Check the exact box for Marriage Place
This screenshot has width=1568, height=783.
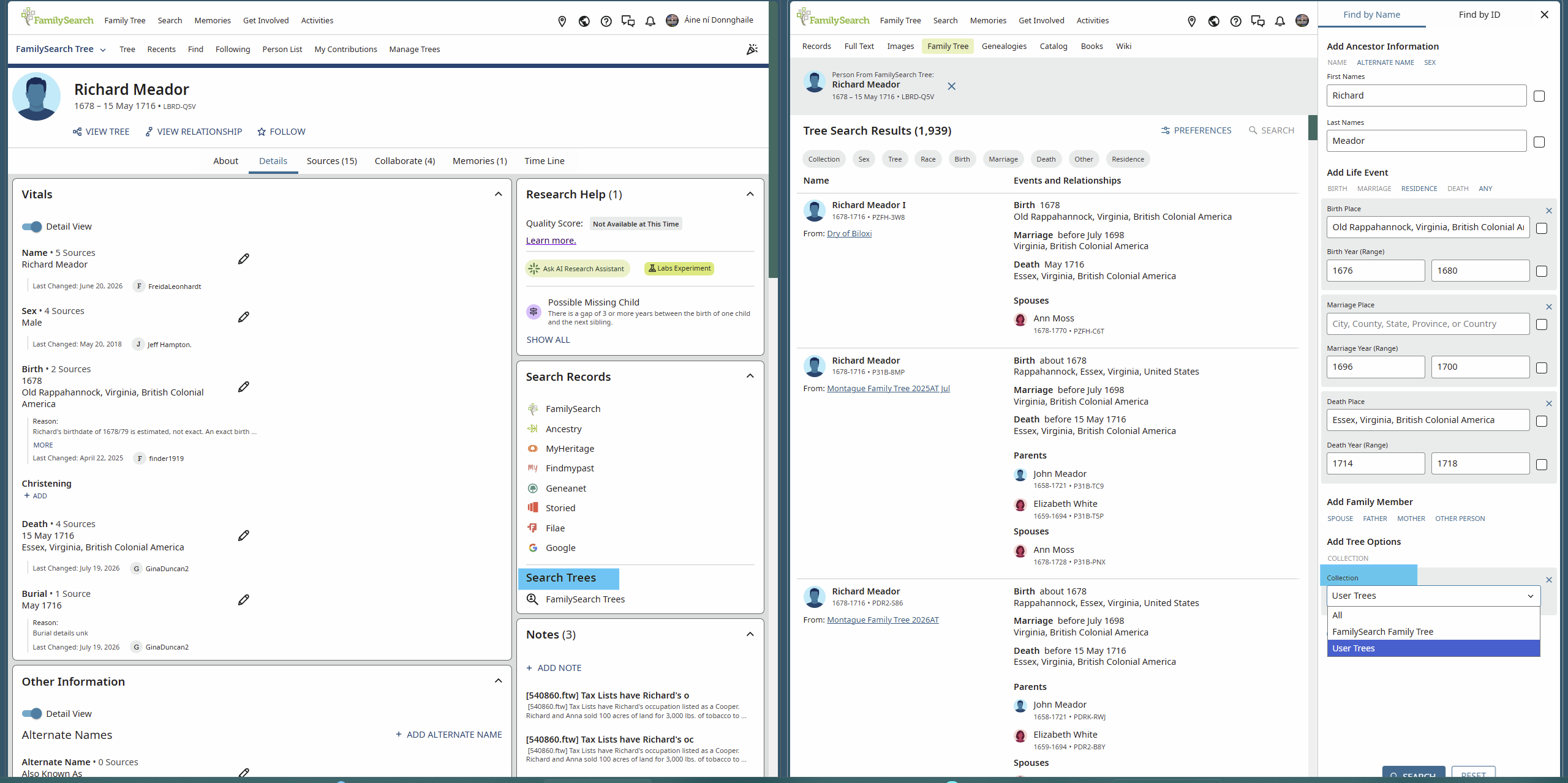click(x=1542, y=324)
